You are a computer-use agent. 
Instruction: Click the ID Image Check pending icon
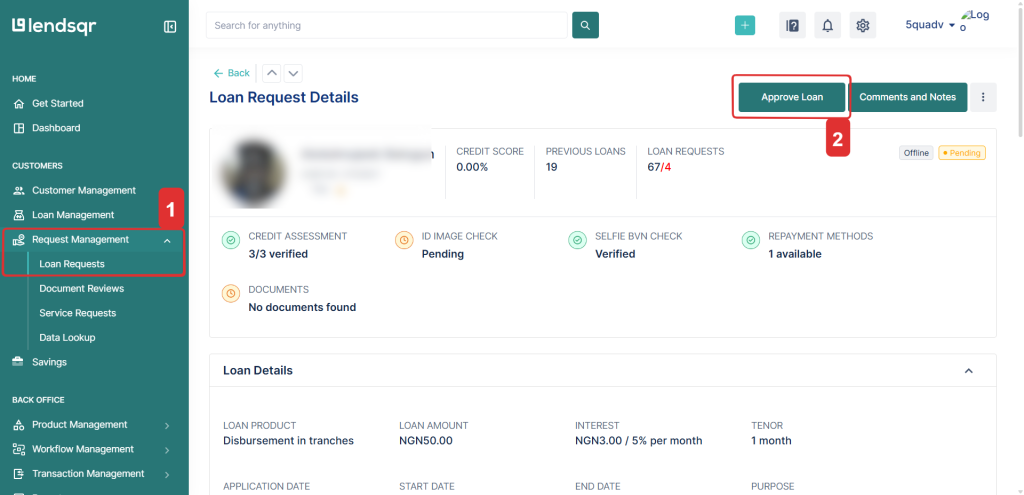(404, 240)
